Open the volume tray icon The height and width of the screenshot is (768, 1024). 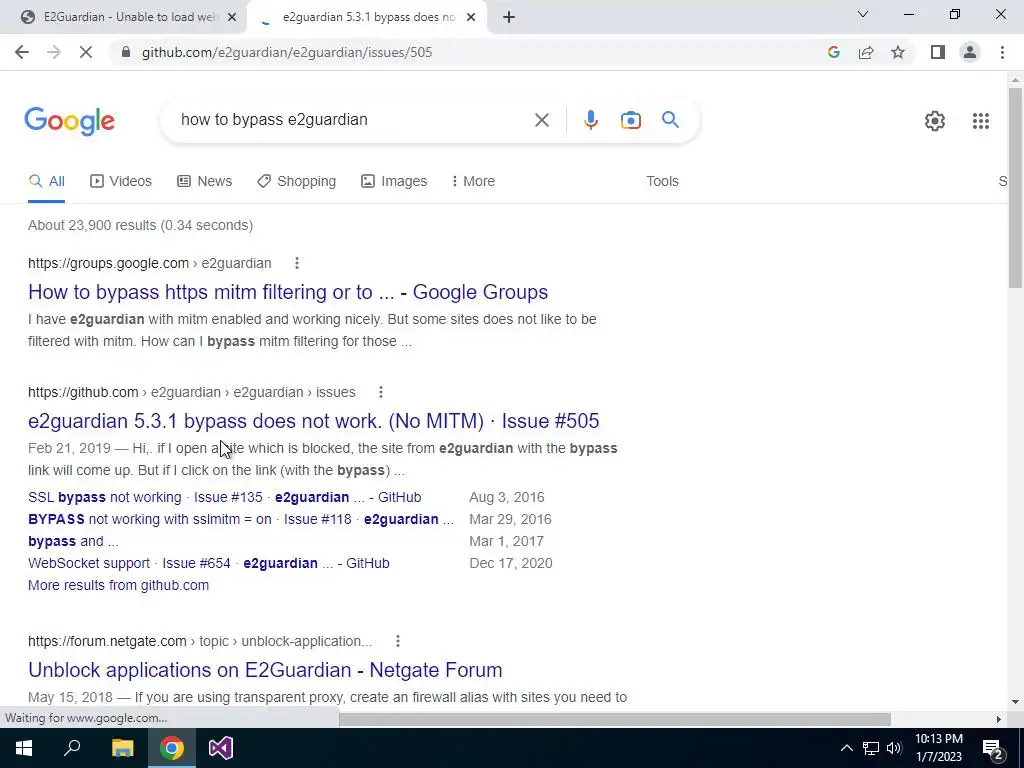[894, 748]
